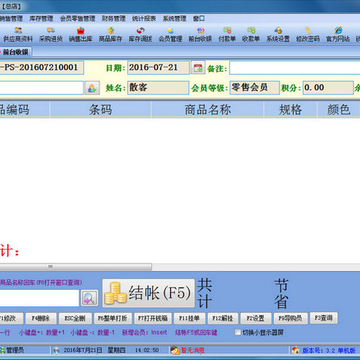Open the 财务管理 menu
360x360 pixels.
pyautogui.click(x=114, y=19)
